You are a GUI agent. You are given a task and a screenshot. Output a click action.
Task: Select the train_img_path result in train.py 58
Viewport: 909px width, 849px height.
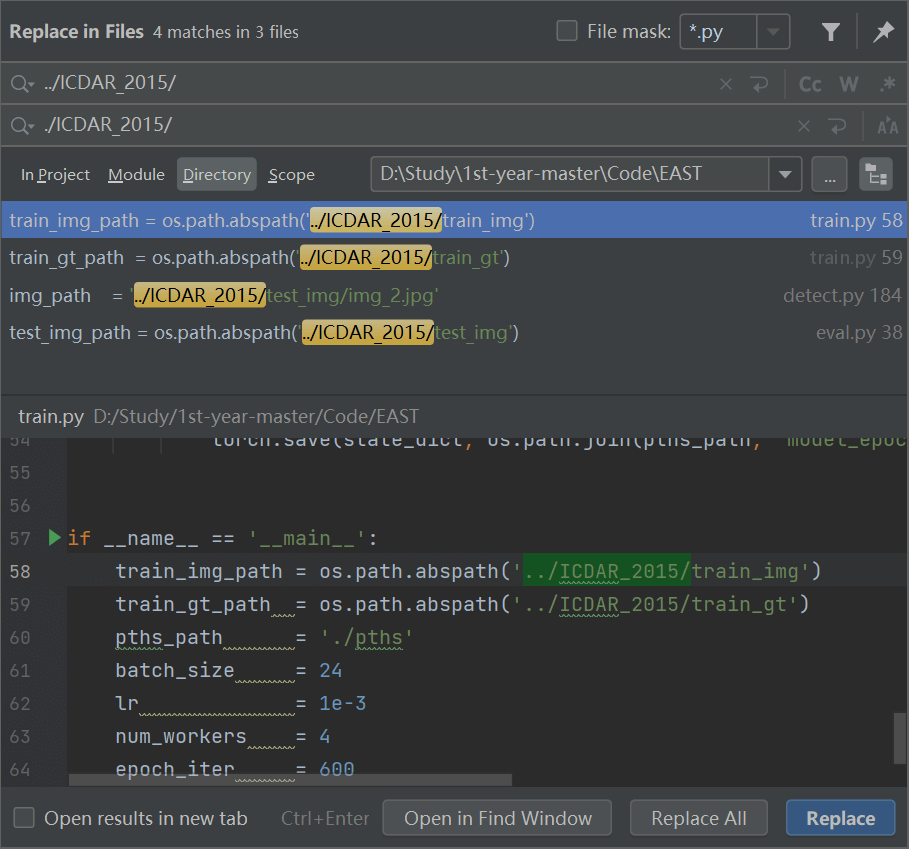[x=454, y=220]
